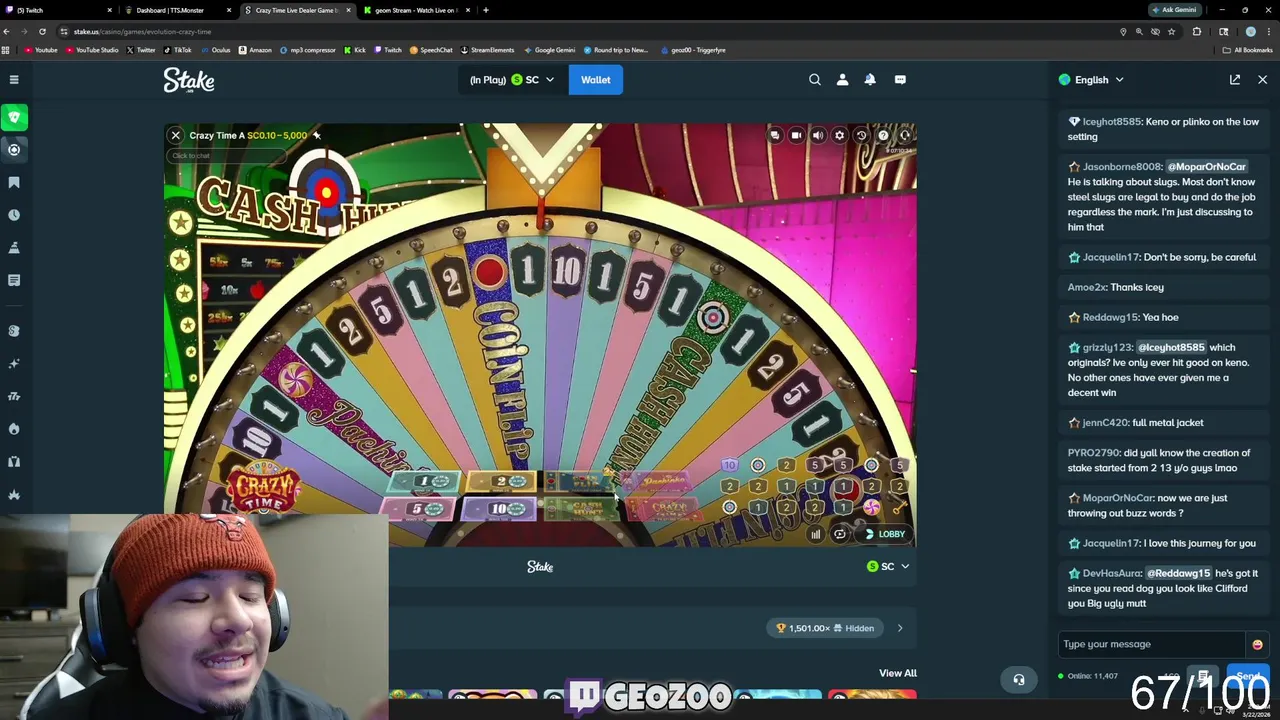1280x720 pixels.
Task: Toggle the chat bubble icon in header
Action: point(900,80)
